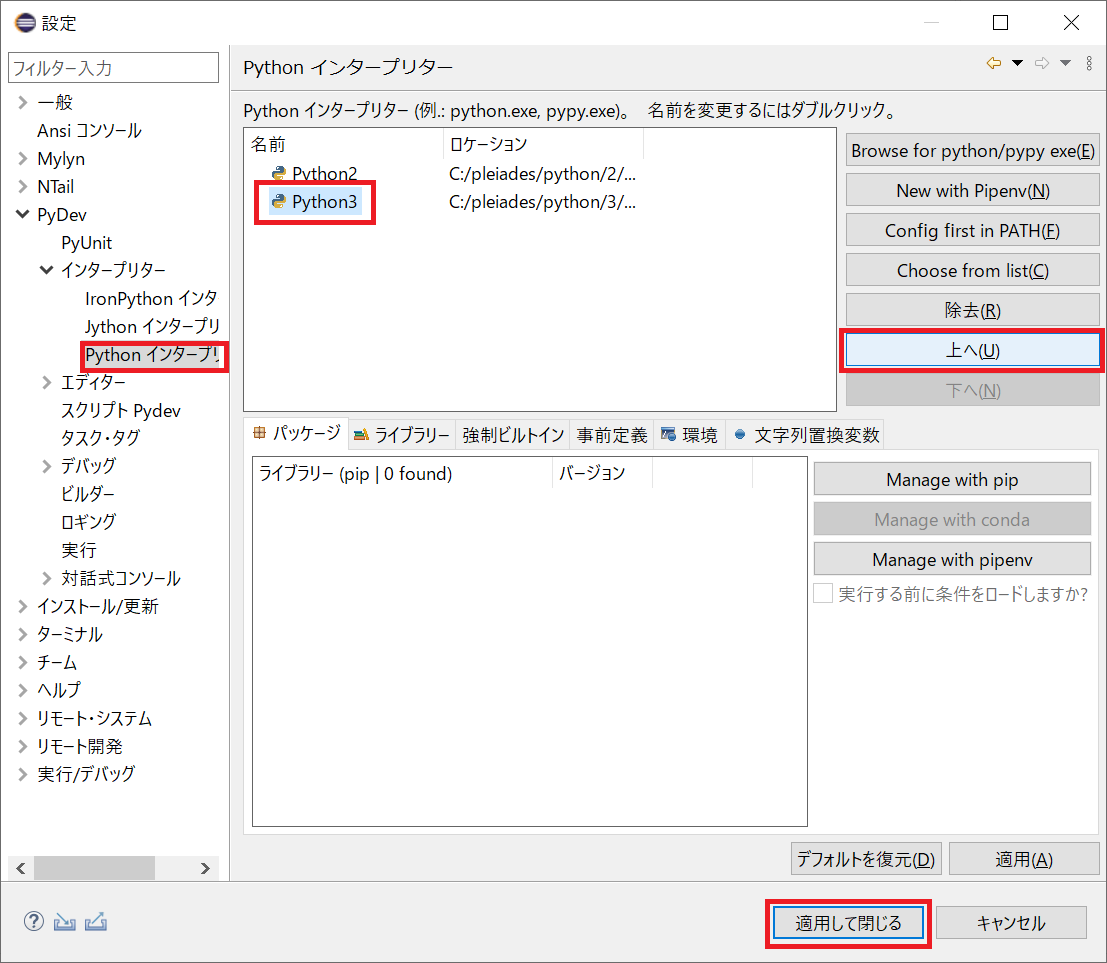
Task: Select ロギング tree item
Action: click(88, 522)
